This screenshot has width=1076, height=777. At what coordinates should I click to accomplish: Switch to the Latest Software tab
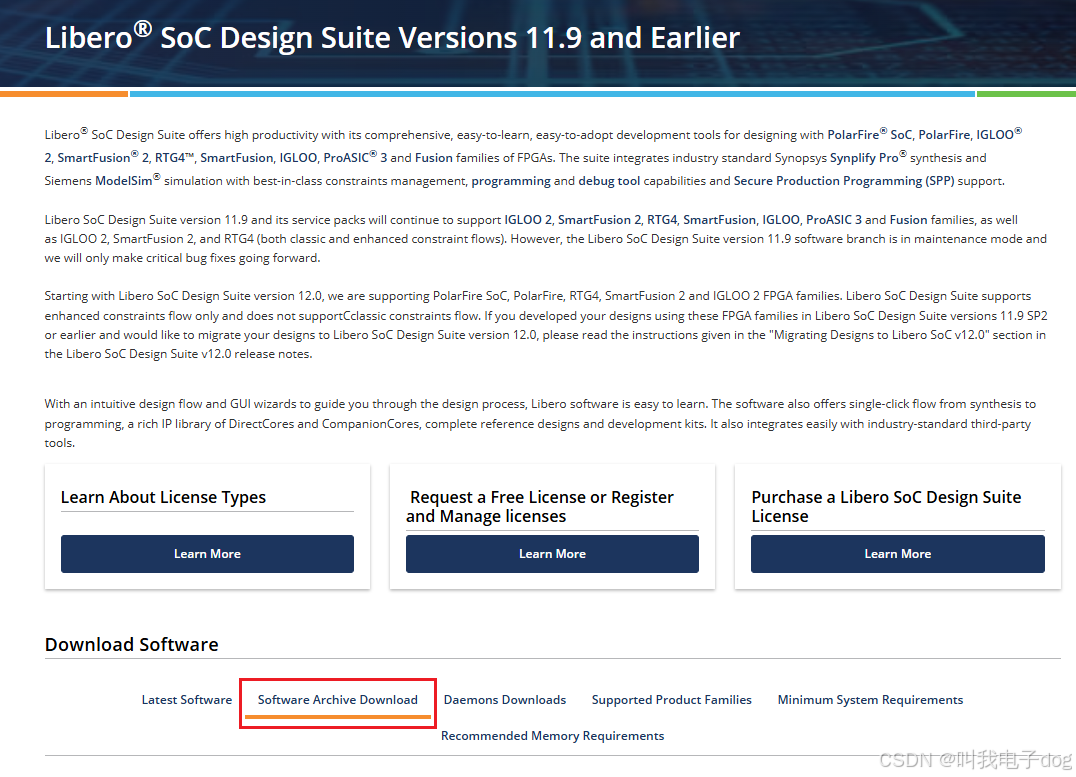(186, 699)
